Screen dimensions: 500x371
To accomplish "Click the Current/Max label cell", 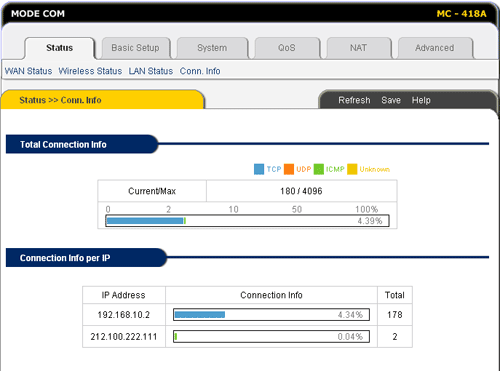I will pyautogui.click(x=152, y=191).
